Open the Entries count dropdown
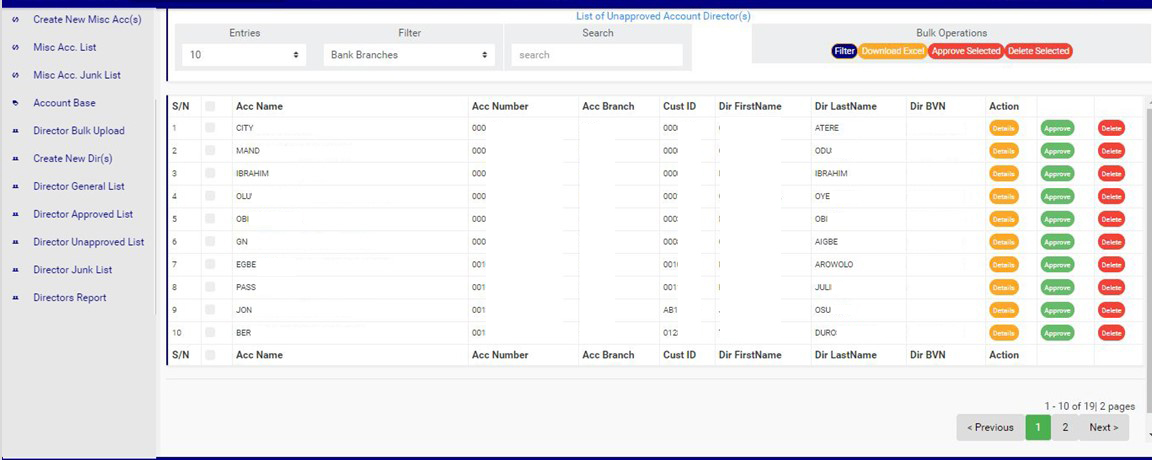This screenshot has width=1152, height=460. click(245, 55)
